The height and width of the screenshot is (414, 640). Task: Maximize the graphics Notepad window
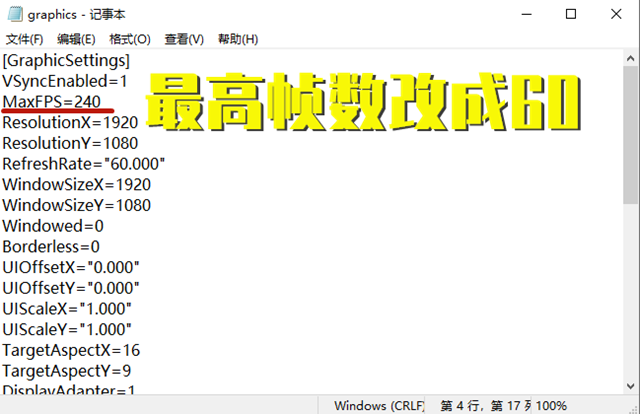(x=571, y=14)
